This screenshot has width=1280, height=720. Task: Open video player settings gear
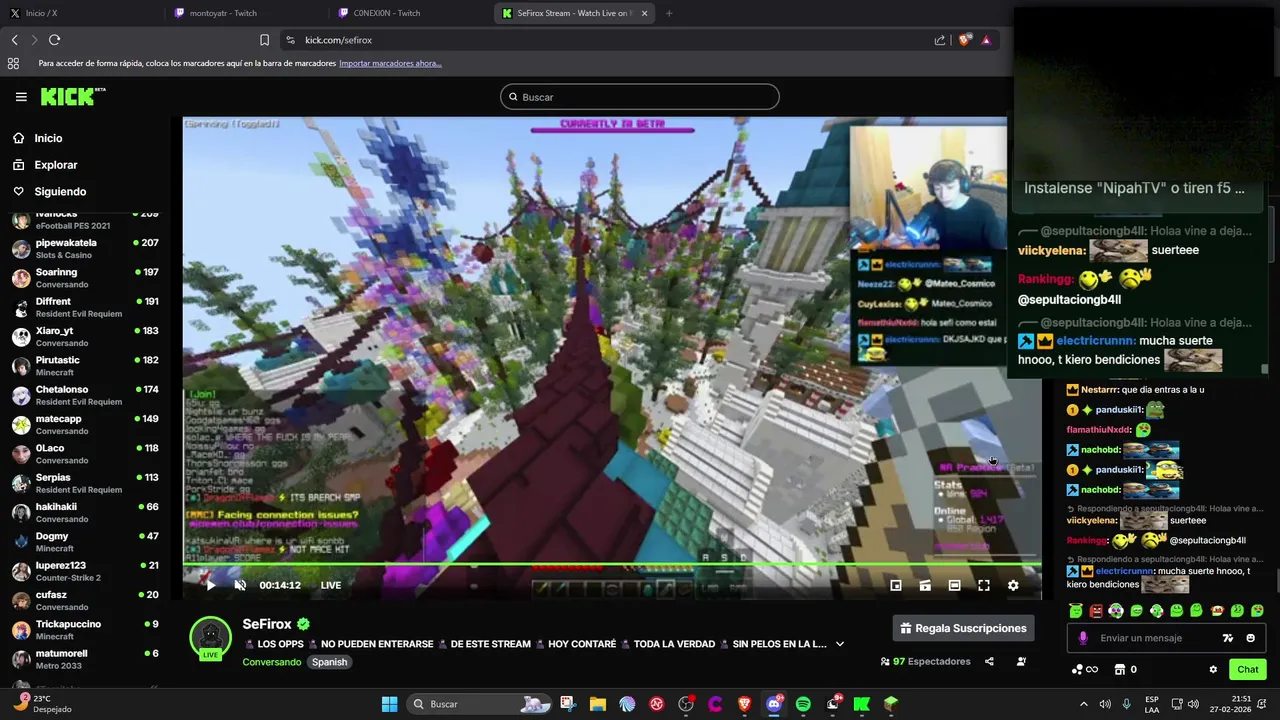pyautogui.click(x=1013, y=585)
